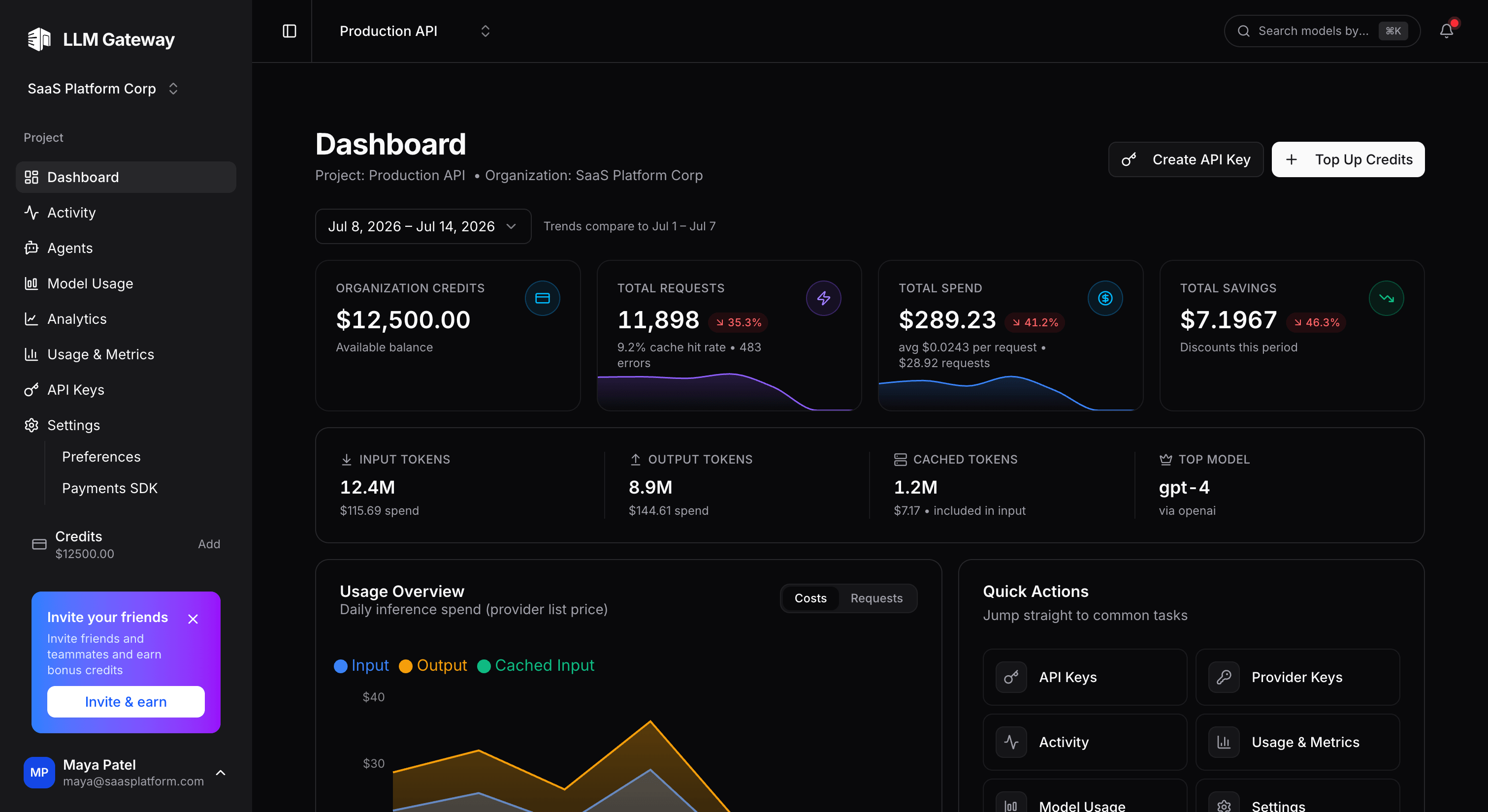This screenshot has width=1488, height=812.
Task: Click the Usage & Metrics bar icon in sidebar
Action: [31, 354]
